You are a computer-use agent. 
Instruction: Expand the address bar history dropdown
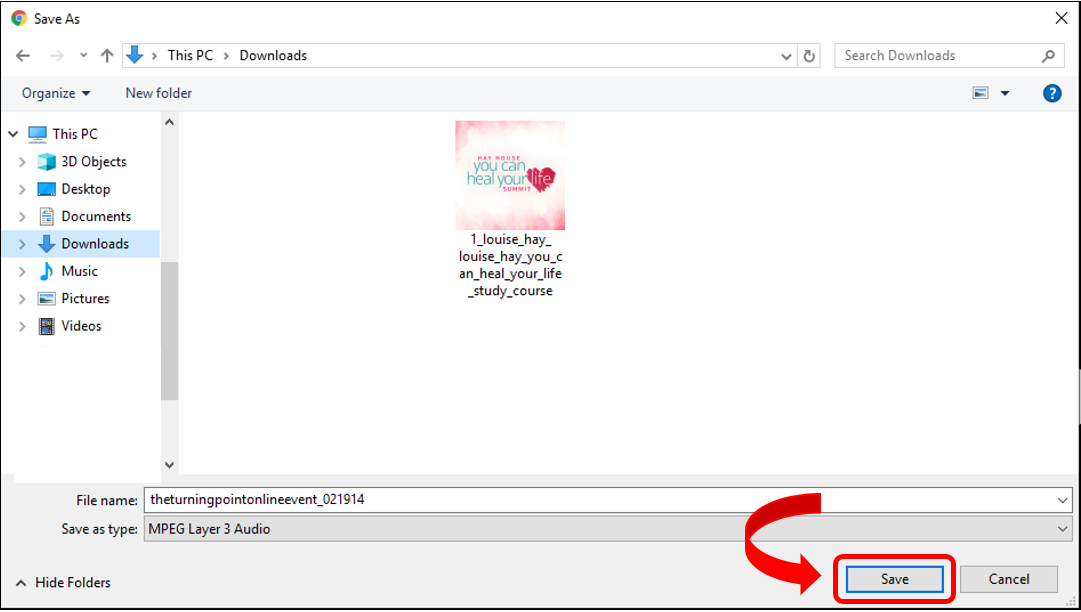[787, 56]
